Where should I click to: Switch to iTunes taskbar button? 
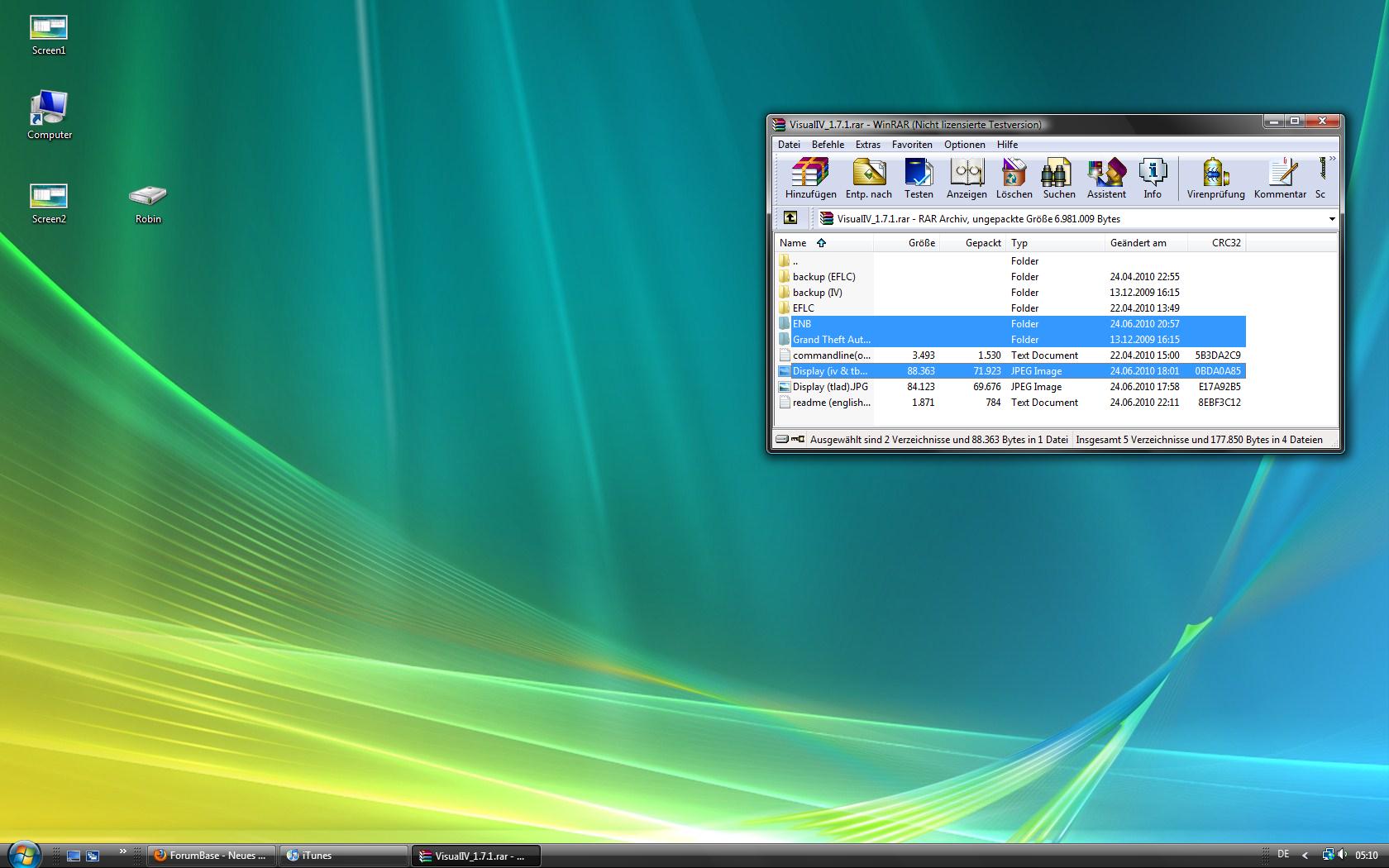344,856
